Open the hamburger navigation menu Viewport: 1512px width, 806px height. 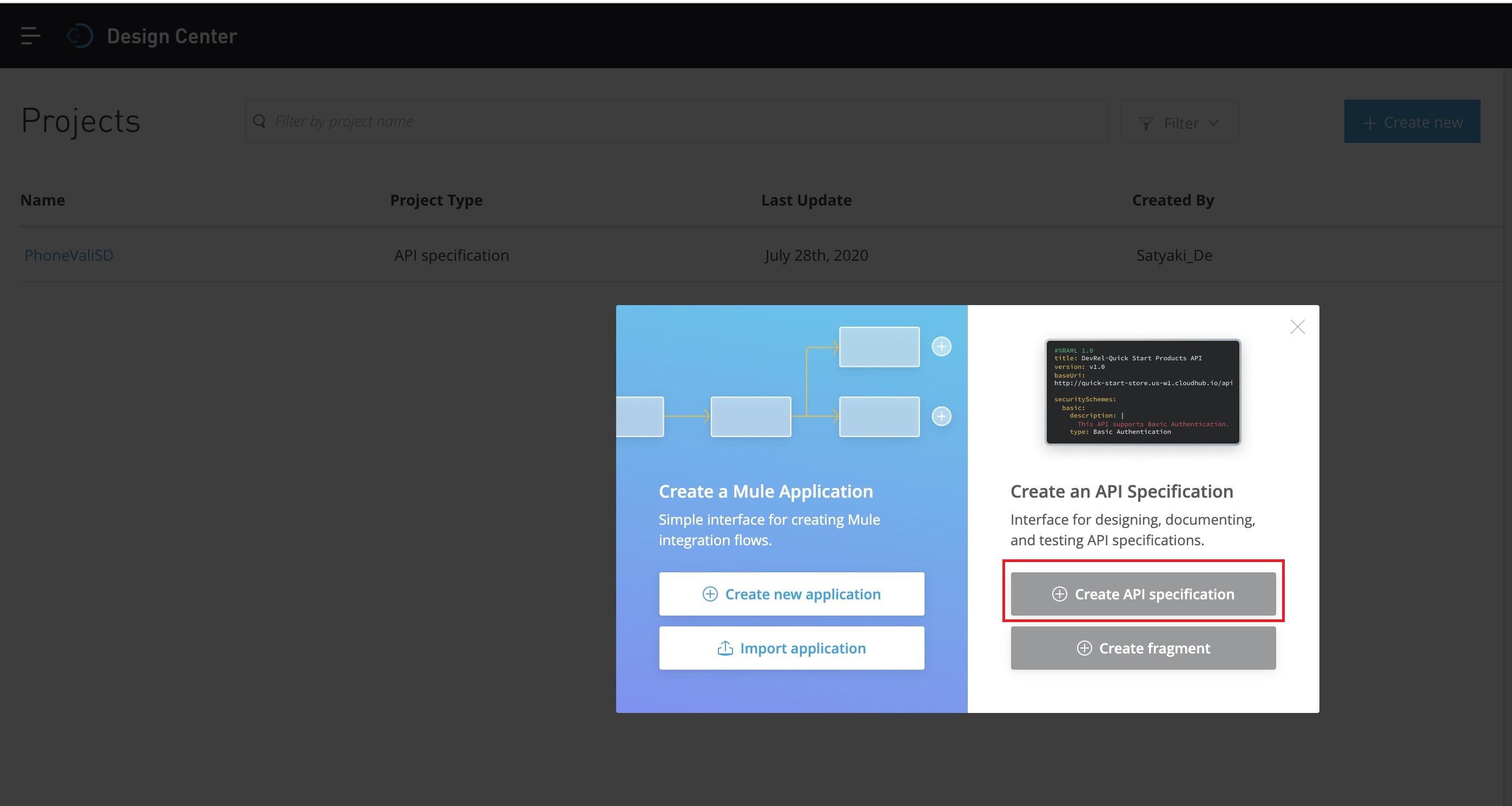coord(30,36)
